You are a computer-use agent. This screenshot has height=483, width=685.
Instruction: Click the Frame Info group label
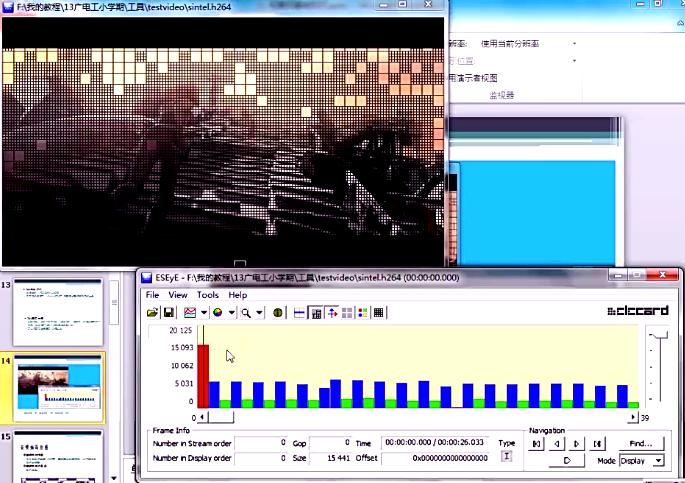click(171, 431)
